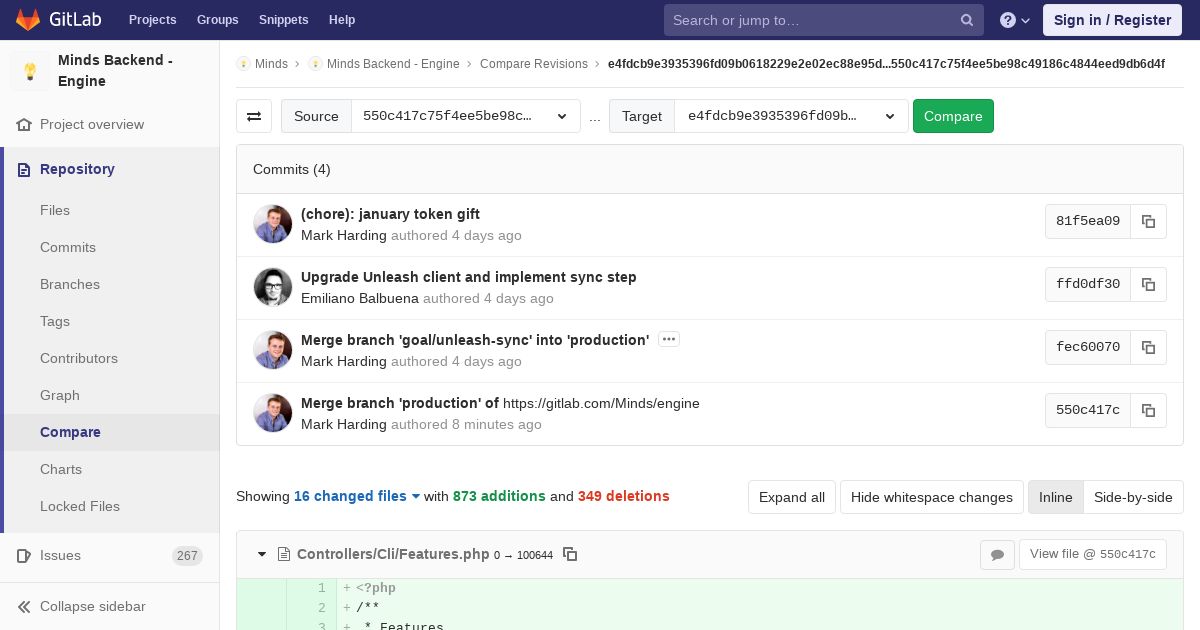The image size is (1200, 630).
Task: Open the Source revision dropdown
Action: (x=465, y=116)
